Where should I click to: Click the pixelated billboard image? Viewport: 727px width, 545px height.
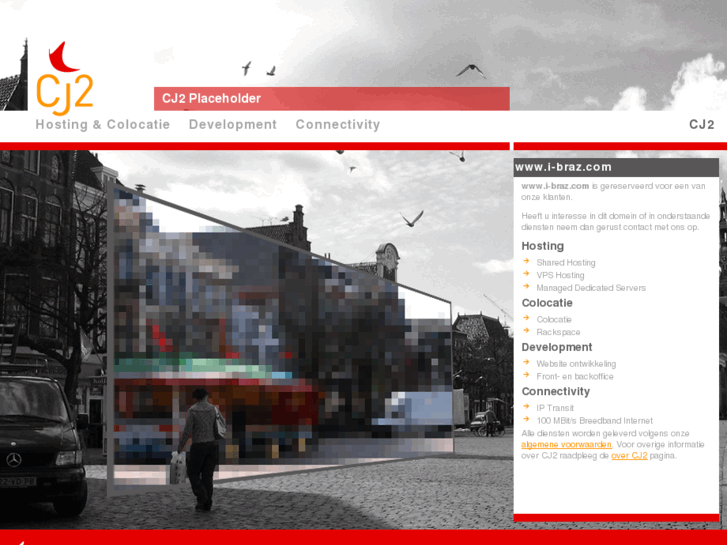tap(280, 339)
